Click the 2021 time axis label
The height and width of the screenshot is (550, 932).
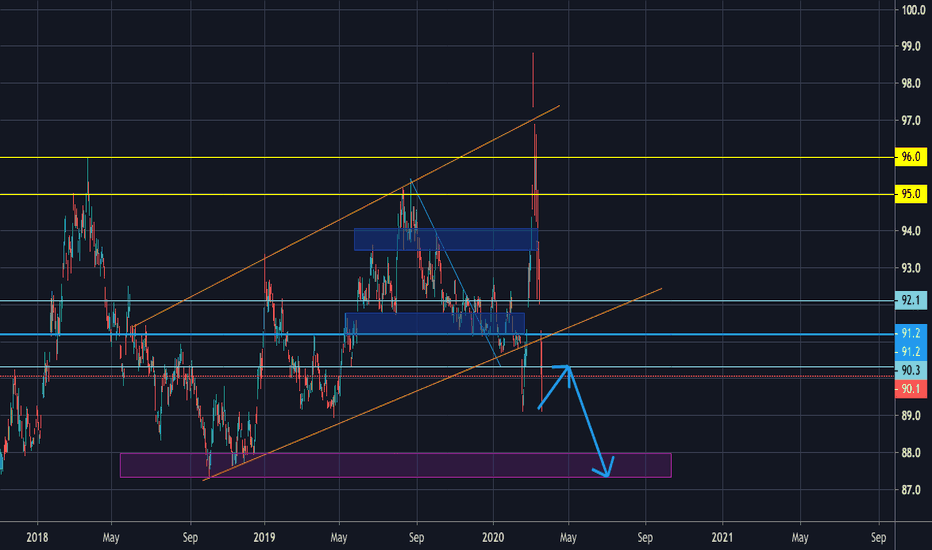722,538
